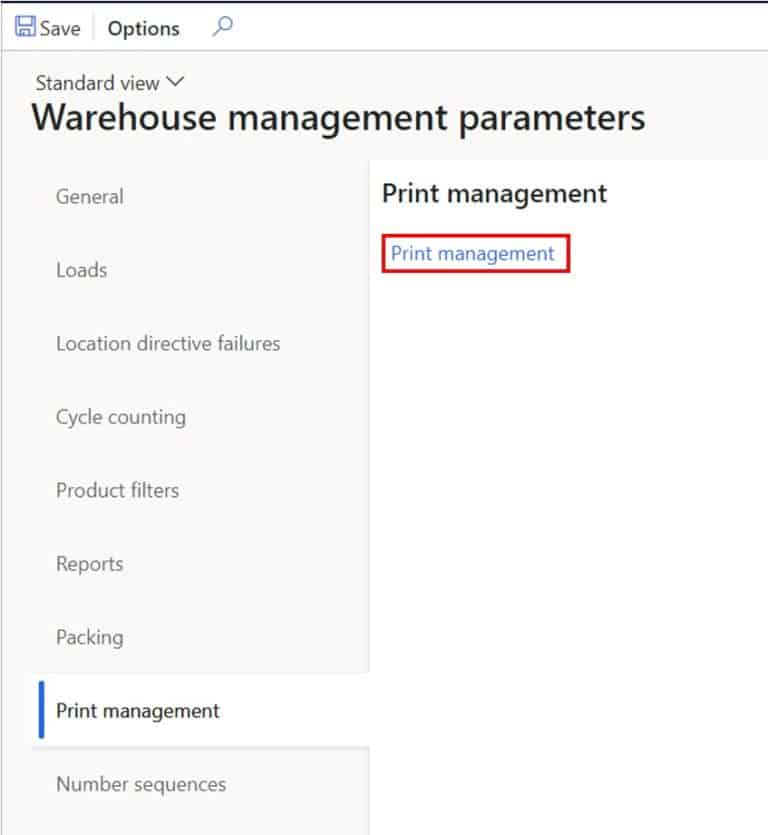Screen dimensions: 768x835
Task: Click the Print management section heading
Action: click(x=494, y=193)
